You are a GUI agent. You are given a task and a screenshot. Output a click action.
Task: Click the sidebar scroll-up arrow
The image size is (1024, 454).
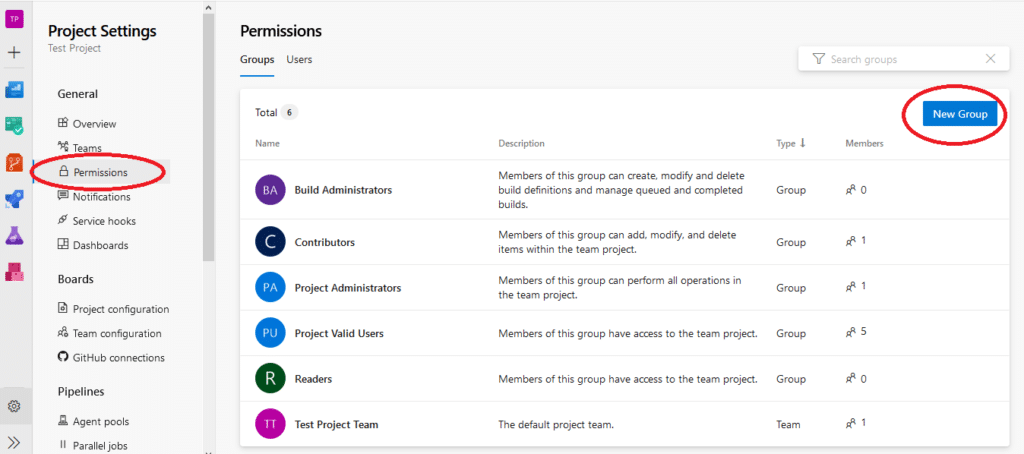[208, 7]
